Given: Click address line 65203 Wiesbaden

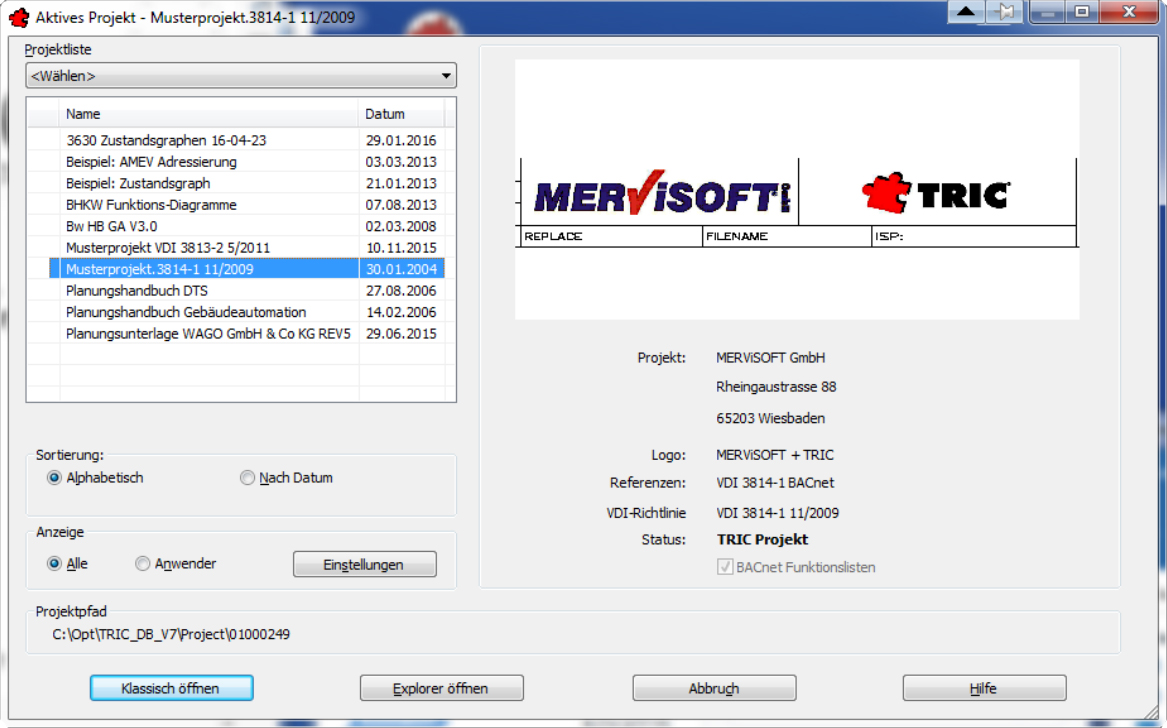Looking at the screenshot, I should coord(770,418).
